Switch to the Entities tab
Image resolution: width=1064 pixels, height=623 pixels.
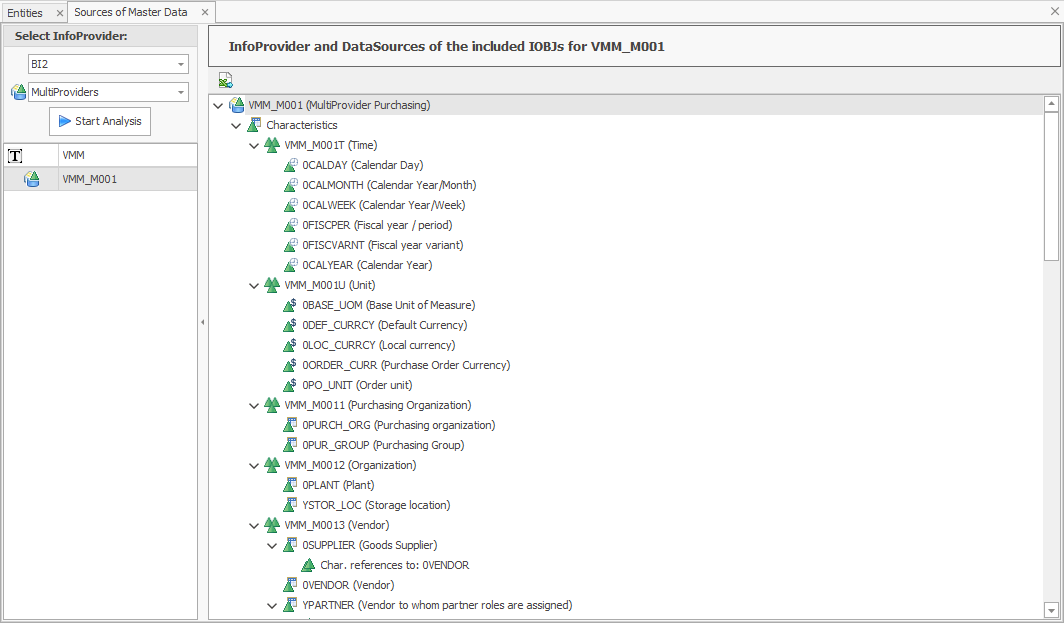(x=27, y=13)
